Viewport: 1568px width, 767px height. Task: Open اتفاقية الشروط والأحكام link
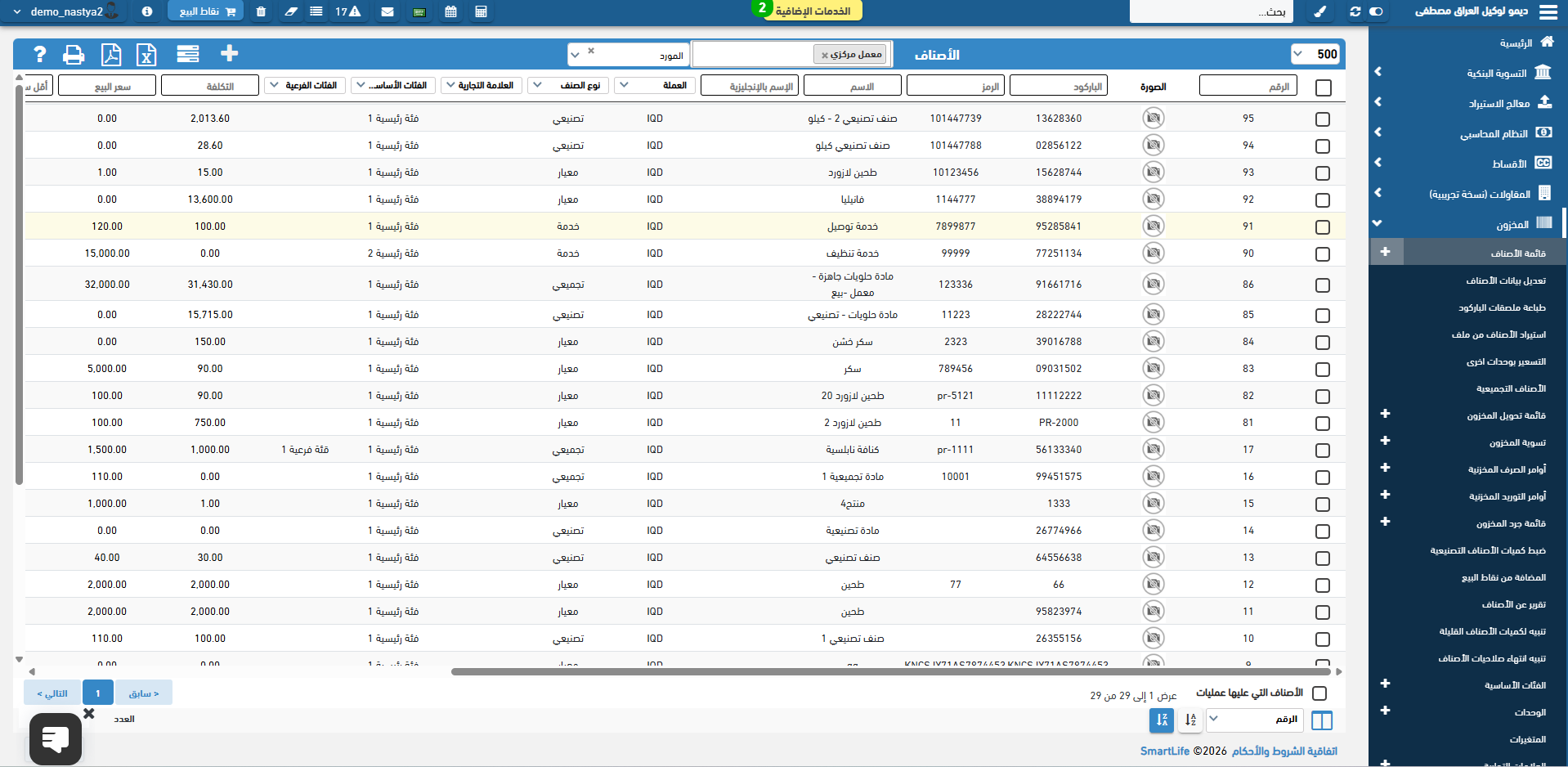tap(1284, 751)
